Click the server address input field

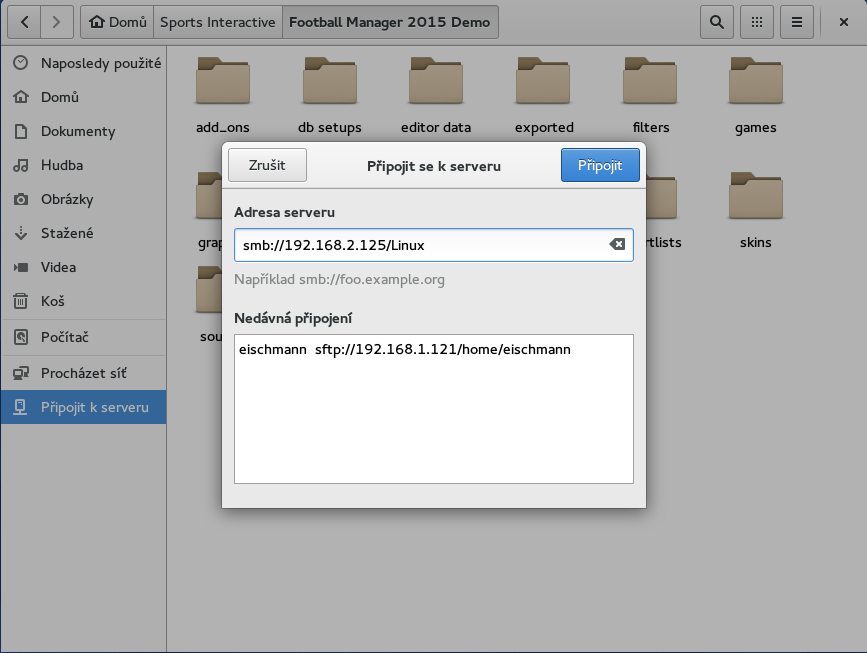click(x=420, y=245)
